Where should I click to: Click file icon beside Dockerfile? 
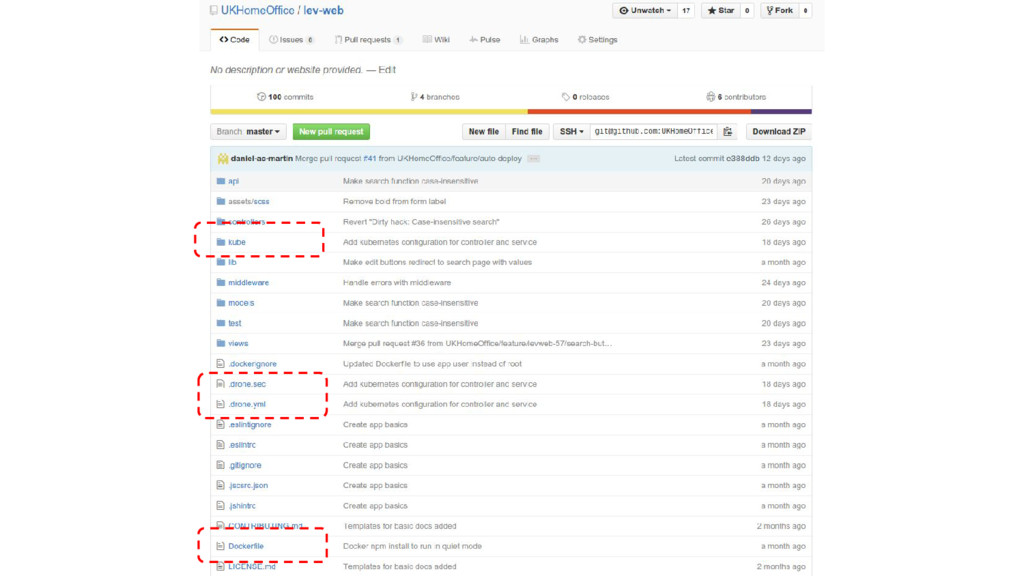coord(220,546)
